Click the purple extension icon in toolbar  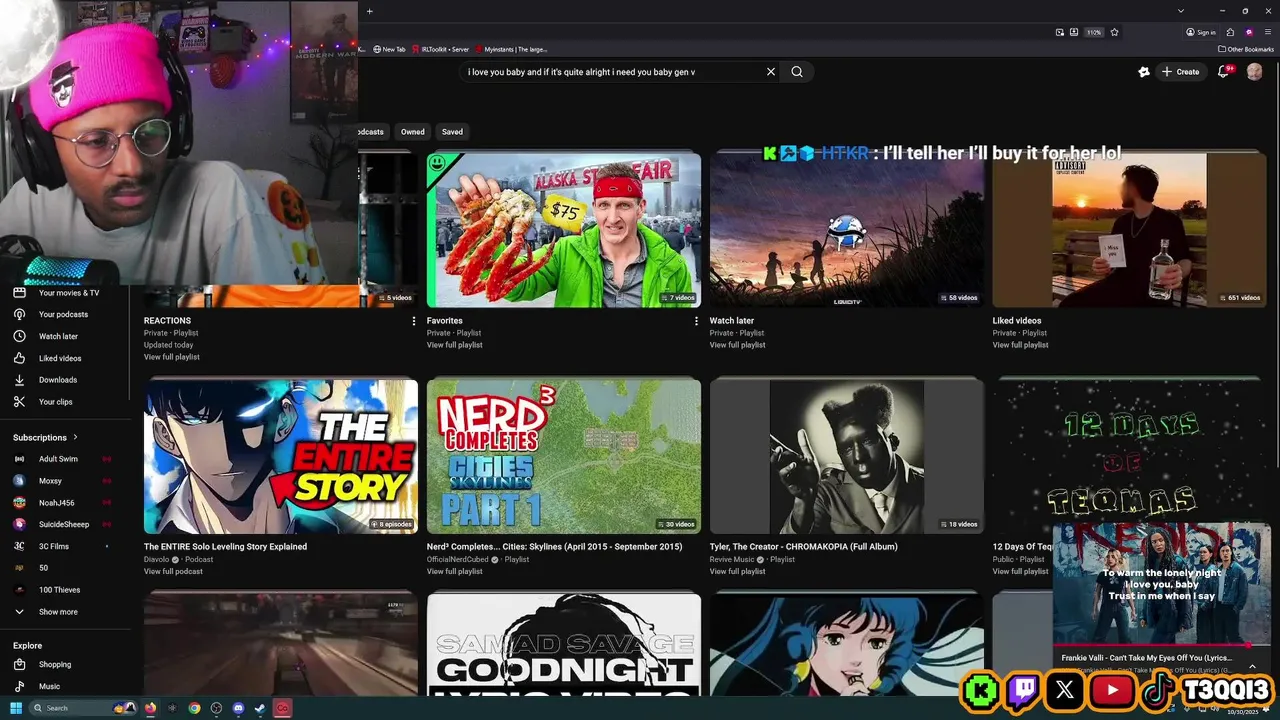[1249, 32]
